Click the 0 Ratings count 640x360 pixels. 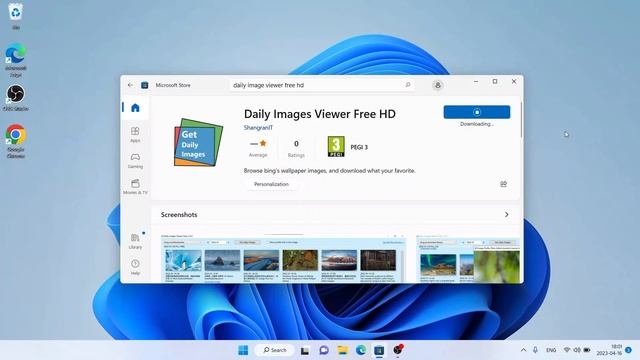[296, 148]
